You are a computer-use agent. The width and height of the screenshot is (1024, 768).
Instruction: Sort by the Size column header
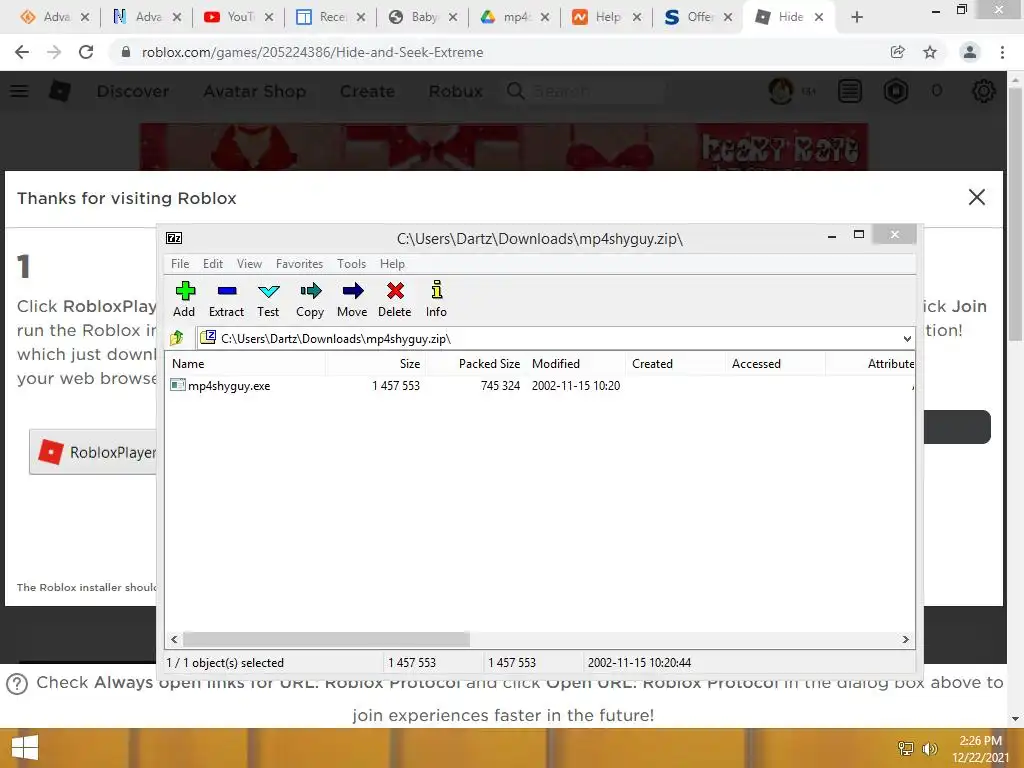(x=375, y=364)
